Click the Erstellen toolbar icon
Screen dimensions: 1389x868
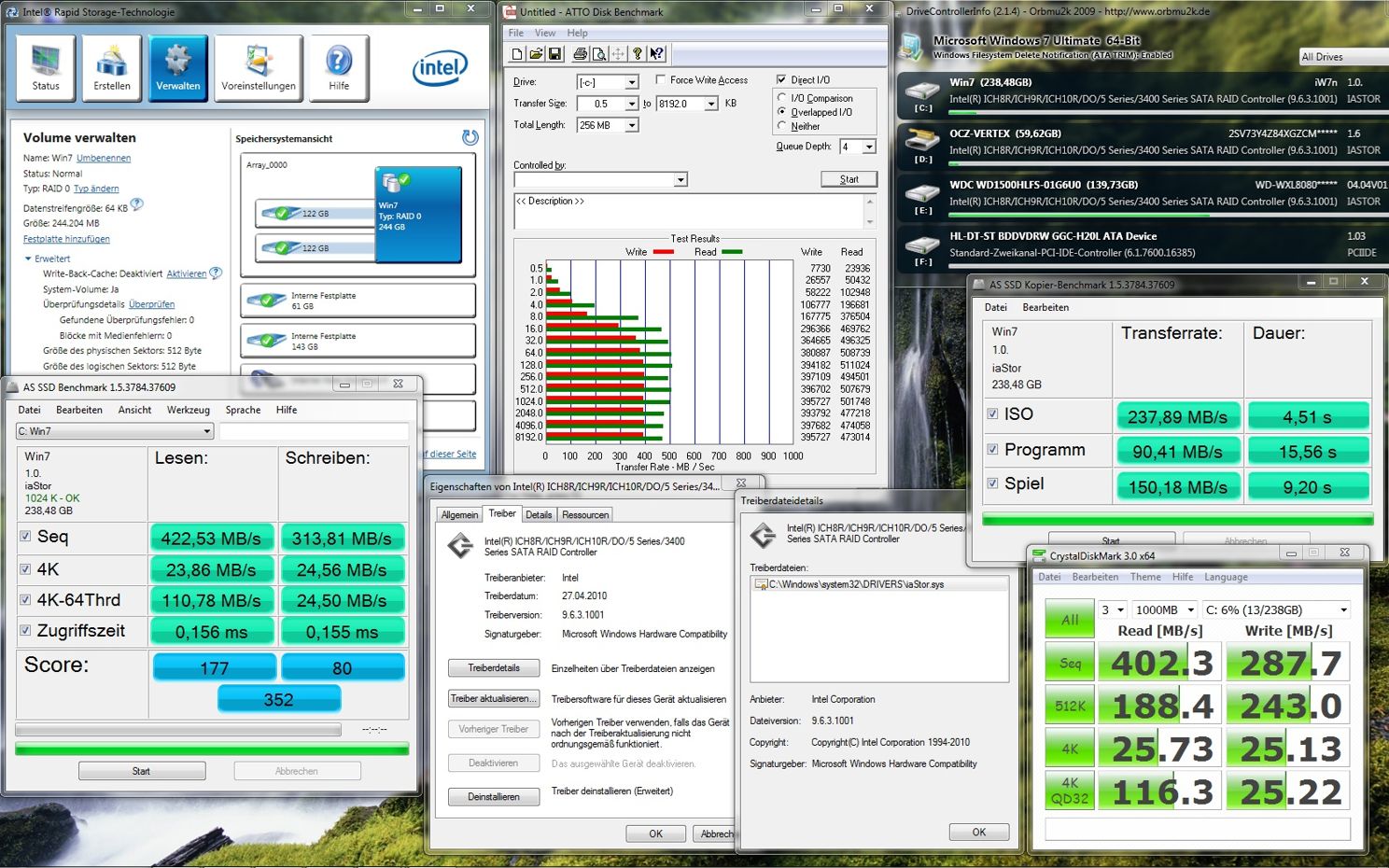pos(112,69)
